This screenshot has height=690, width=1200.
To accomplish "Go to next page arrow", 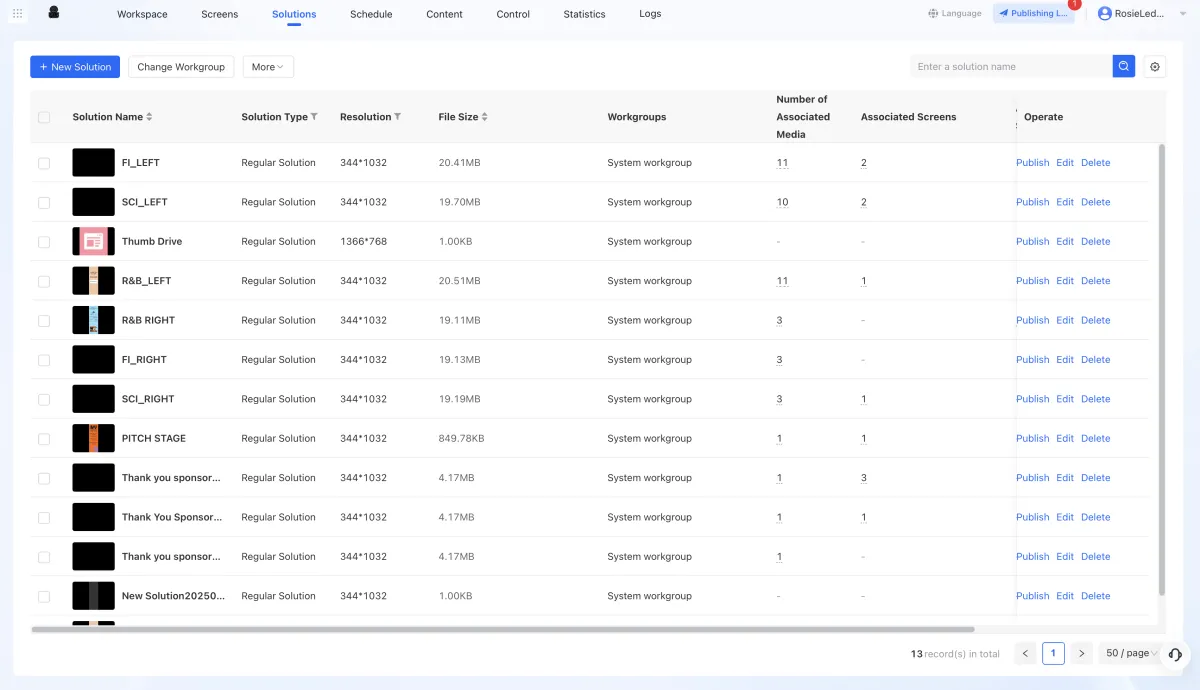I will (x=1081, y=654).
